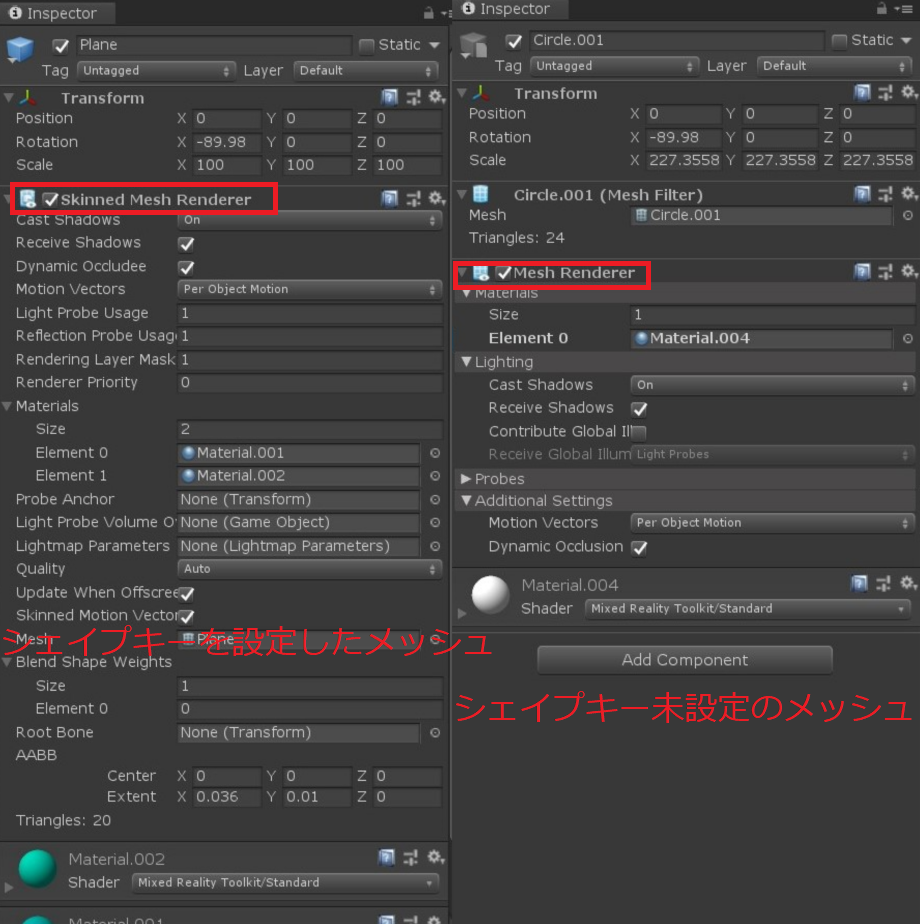This screenshot has width=920, height=924.
Task: Open Motion Vectors dropdown on Plane
Action: [x=309, y=289]
